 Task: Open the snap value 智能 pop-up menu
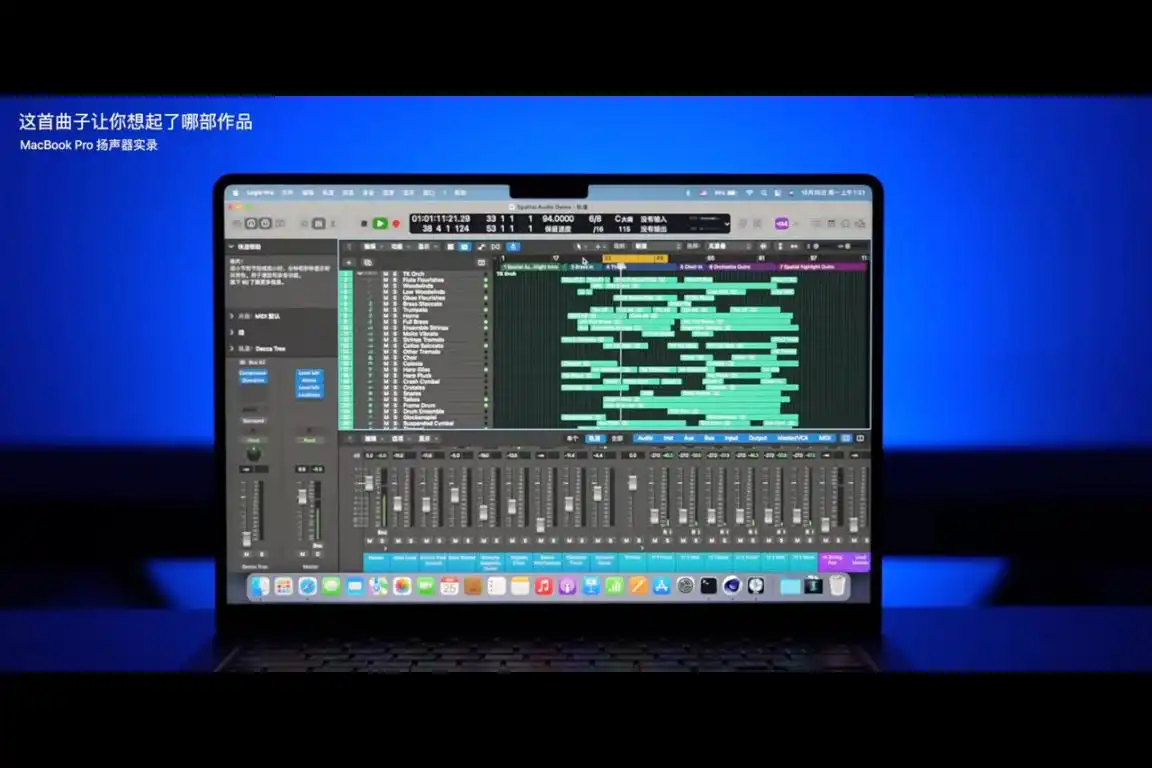[655, 247]
